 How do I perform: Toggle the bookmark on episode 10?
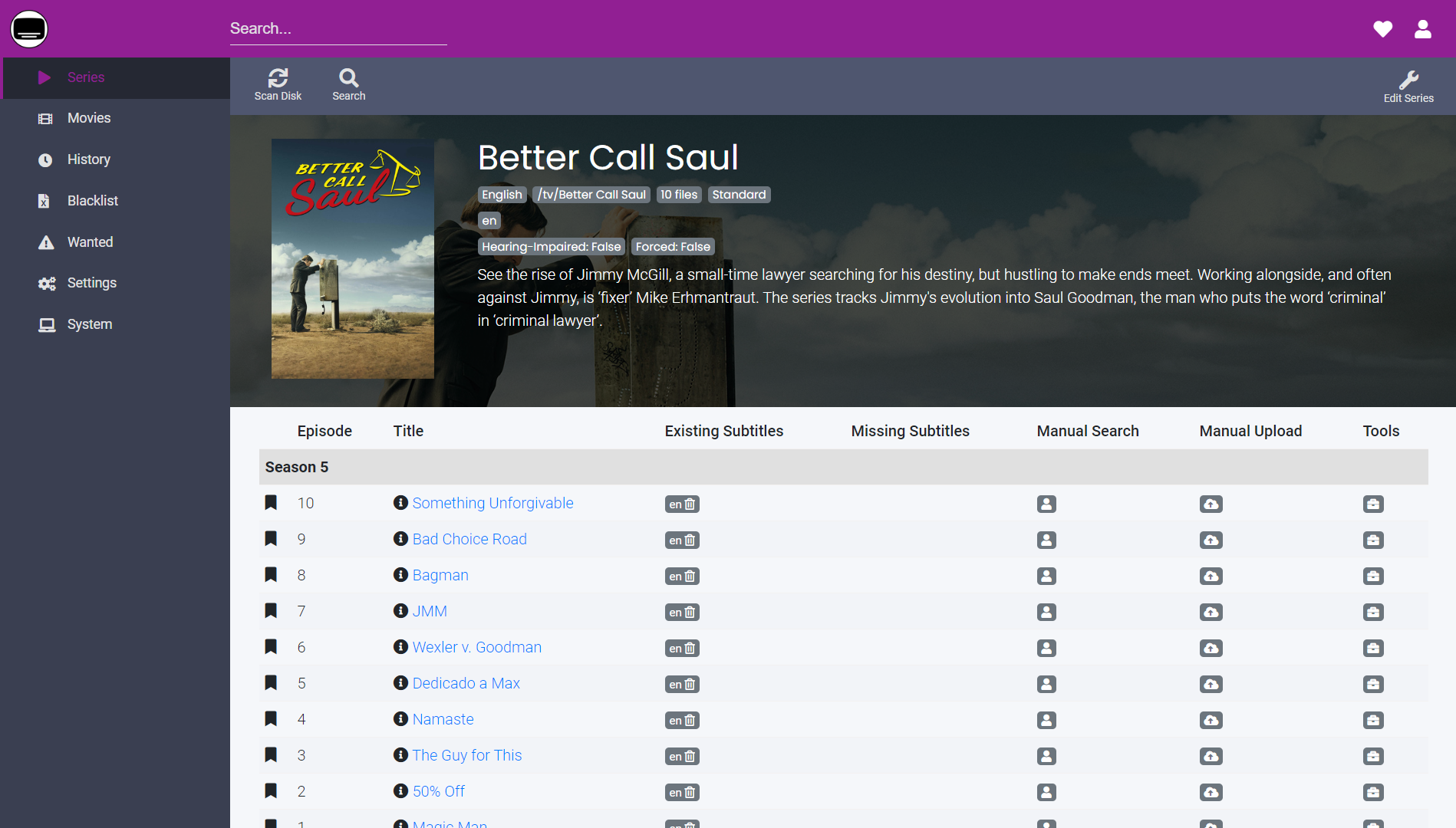click(x=270, y=502)
